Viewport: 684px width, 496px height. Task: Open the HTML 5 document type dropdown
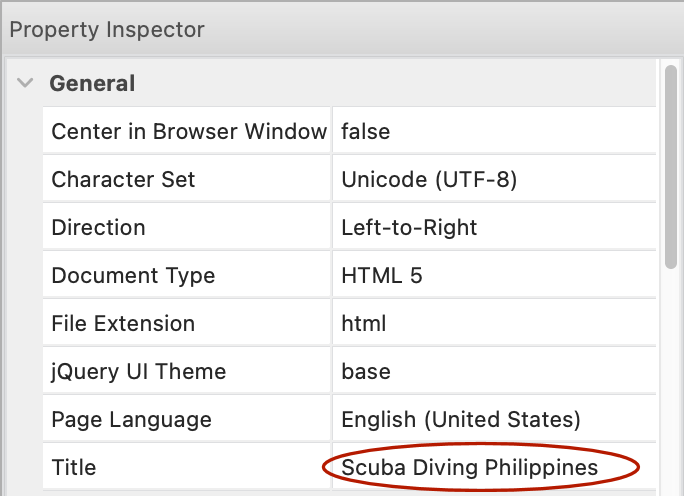[x=382, y=276]
